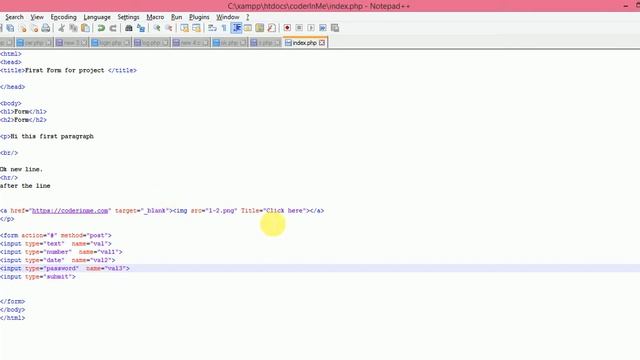The width and height of the screenshot is (640, 360).
Task: Toggle synchronize horizontal scrolling icon
Action: click(x=196, y=28)
